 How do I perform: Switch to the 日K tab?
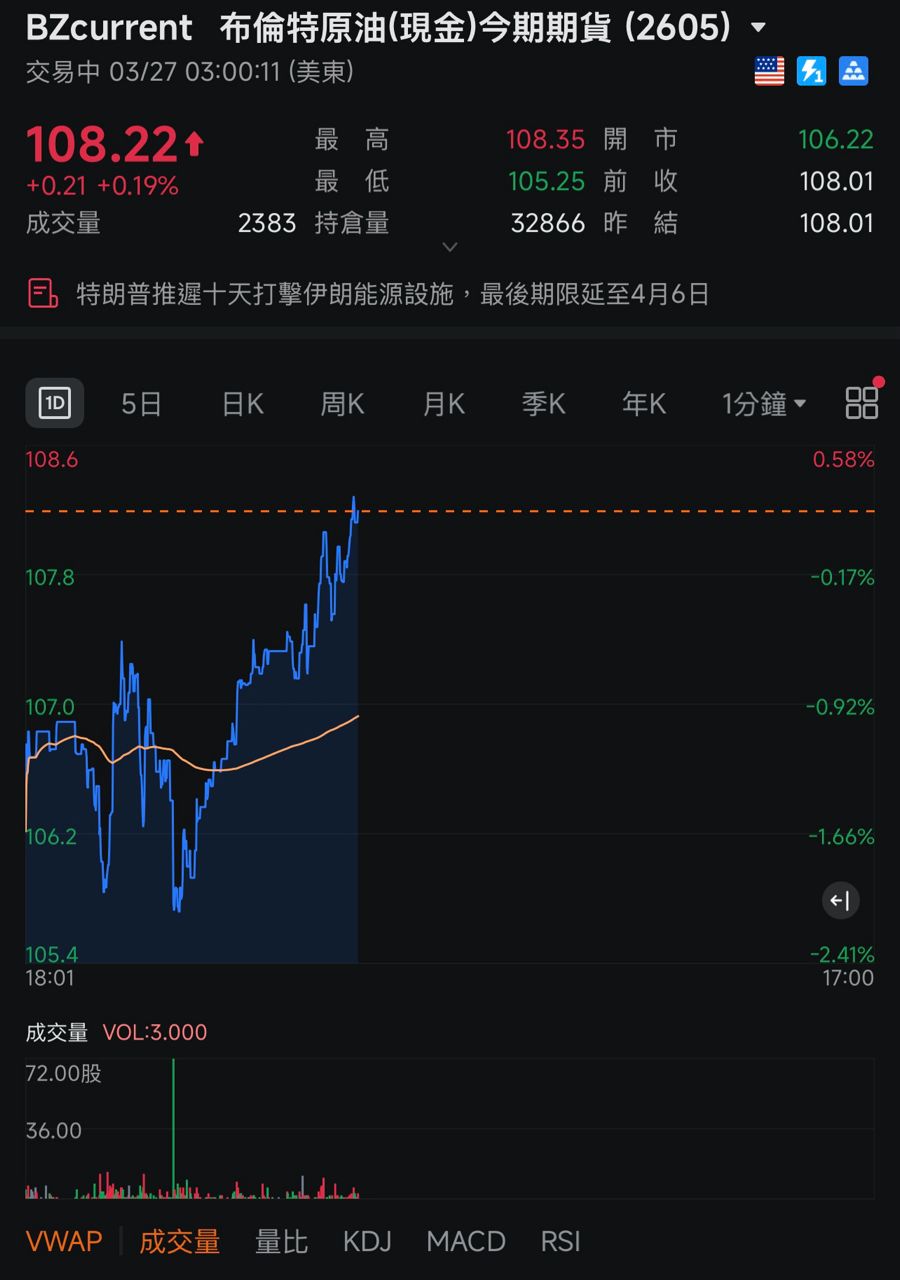pos(243,403)
